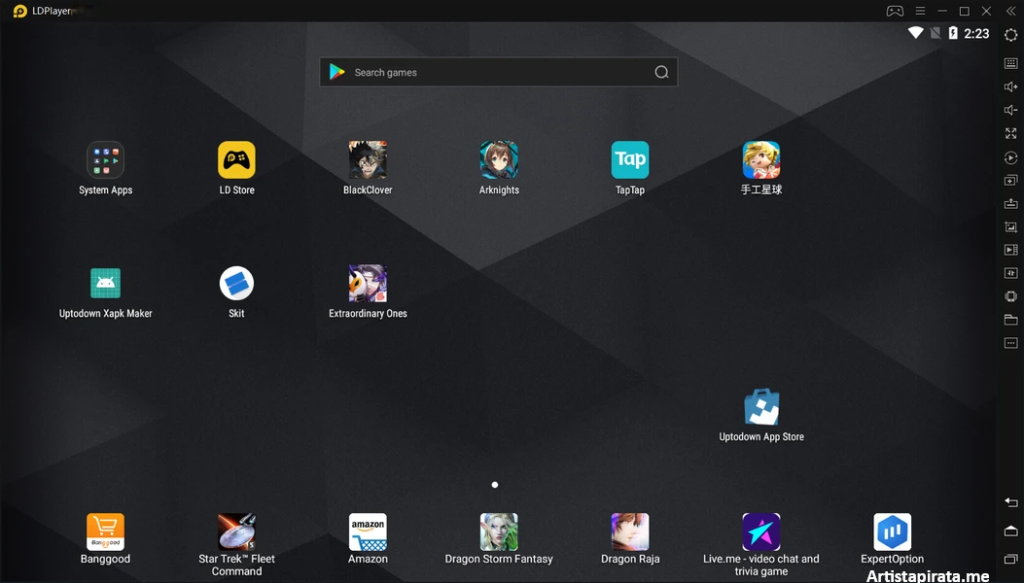Screen dimensions: 1024x583
Task: Launch Arknights
Action: (498, 160)
